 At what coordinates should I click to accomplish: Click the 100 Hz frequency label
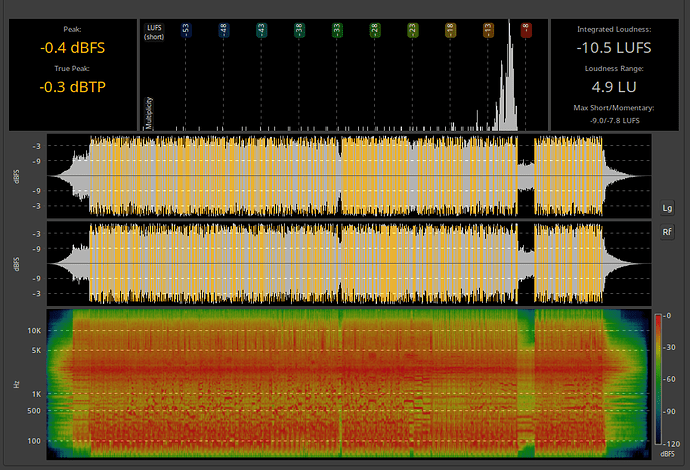coord(34,441)
